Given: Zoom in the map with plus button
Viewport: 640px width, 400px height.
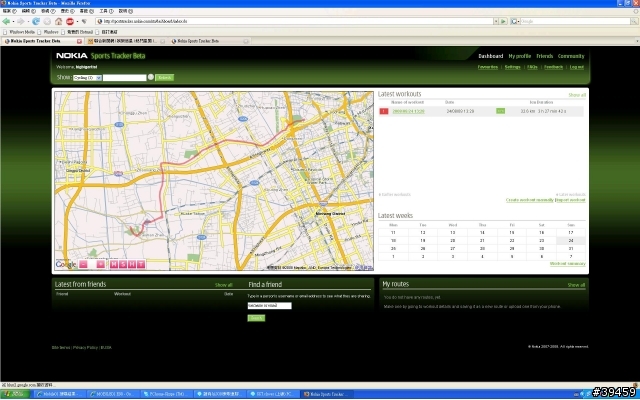Looking at the screenshot, I should tap(100, 264).
